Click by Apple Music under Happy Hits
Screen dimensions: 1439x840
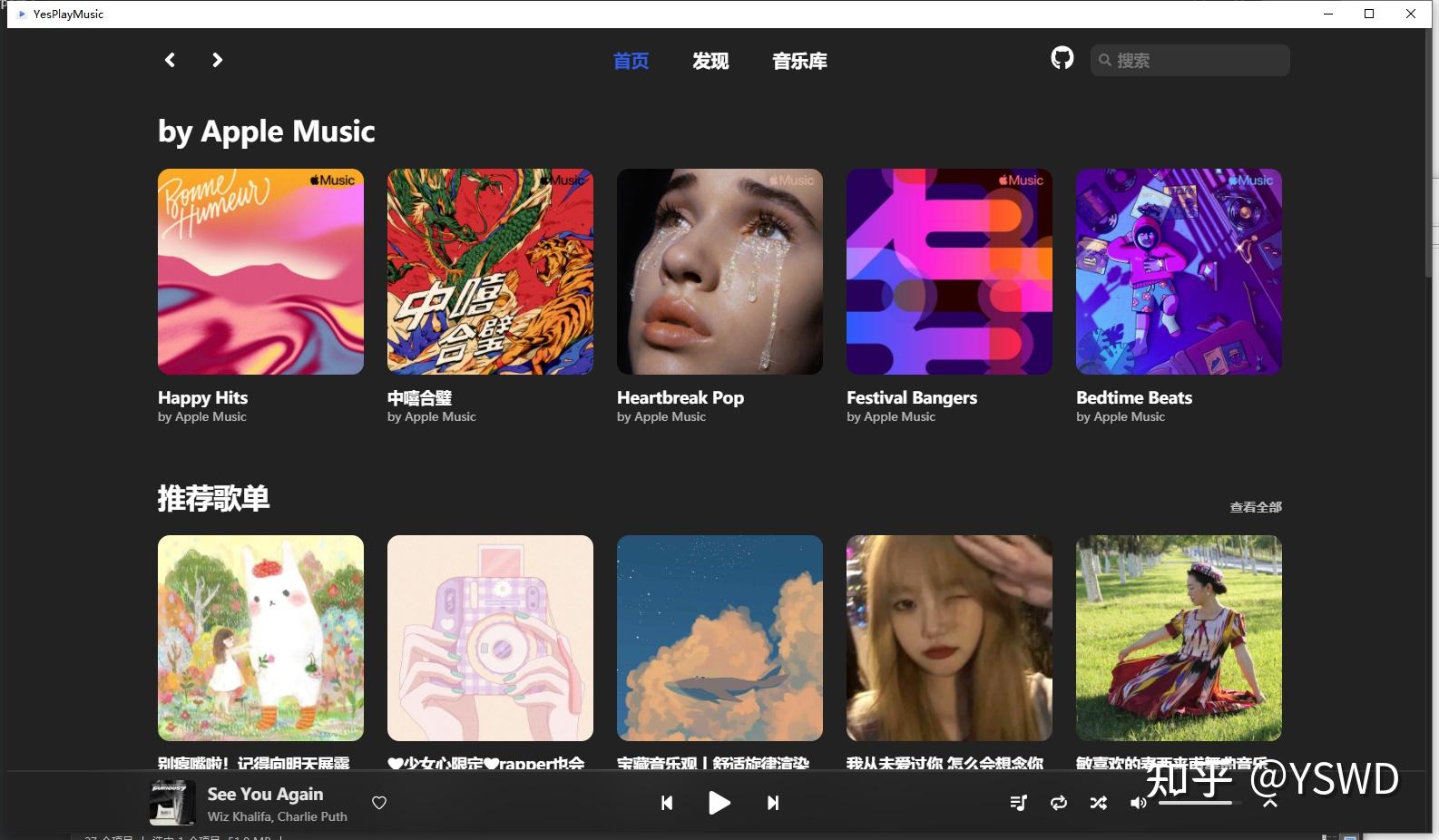click(x=202, y=417)
